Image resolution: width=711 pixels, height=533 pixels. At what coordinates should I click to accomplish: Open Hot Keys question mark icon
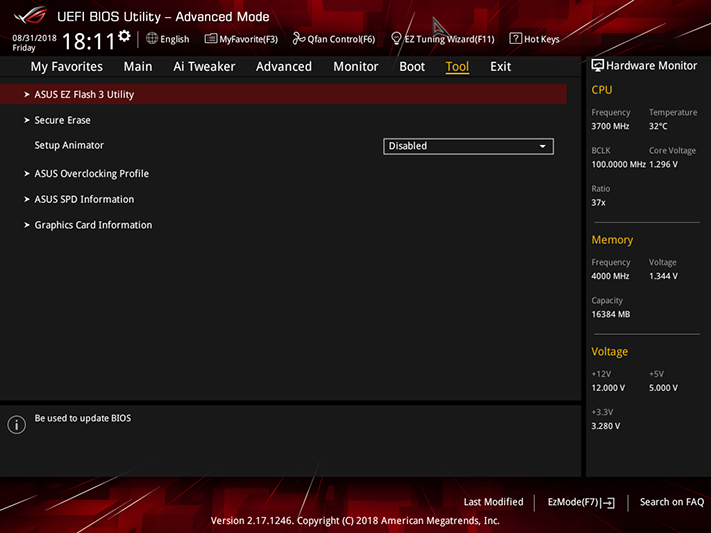(515, 39)
